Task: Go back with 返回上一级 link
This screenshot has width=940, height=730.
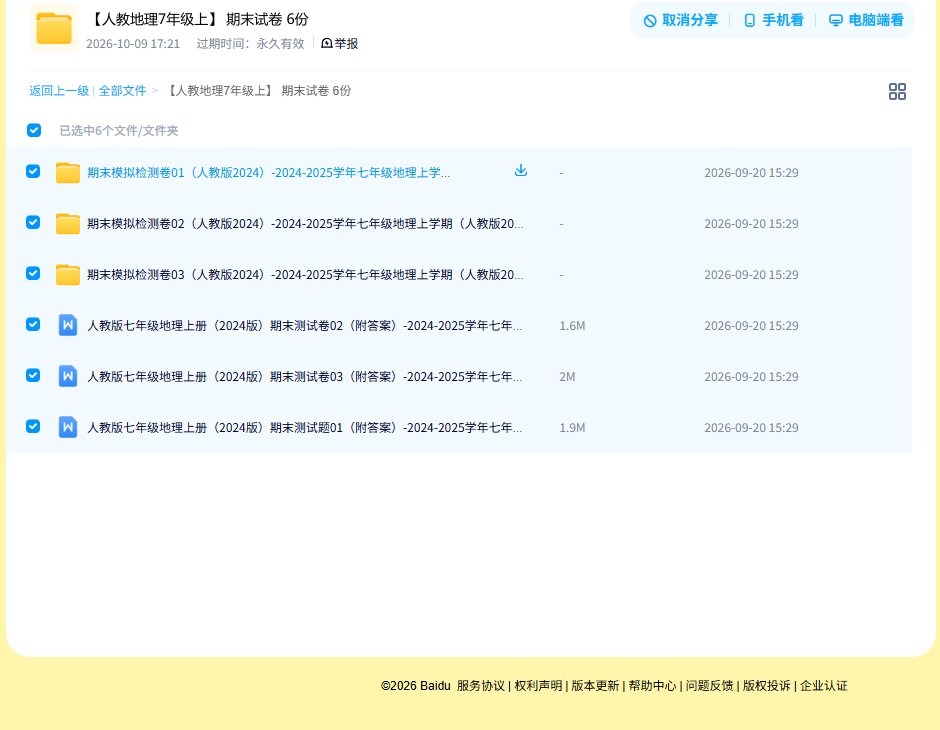Action: [x=59, y=91]
